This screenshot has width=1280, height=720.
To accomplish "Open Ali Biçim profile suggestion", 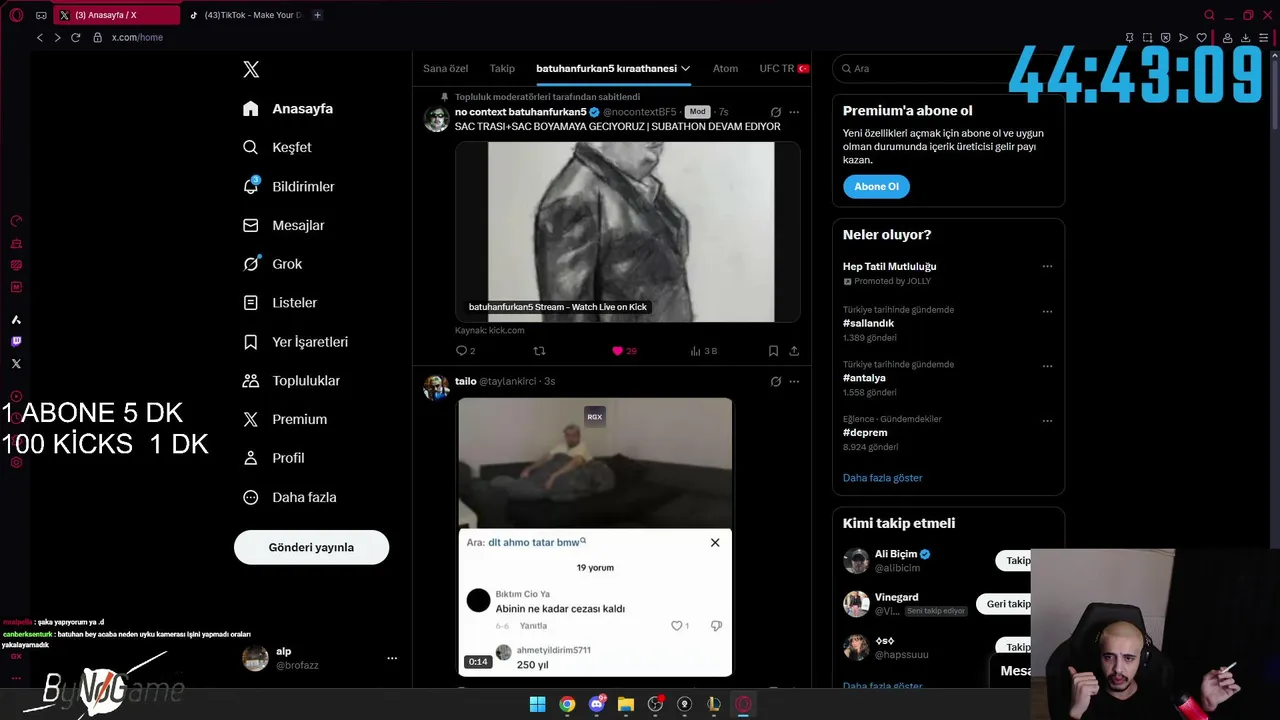I will pyautogui.click(x=895, y=554).
